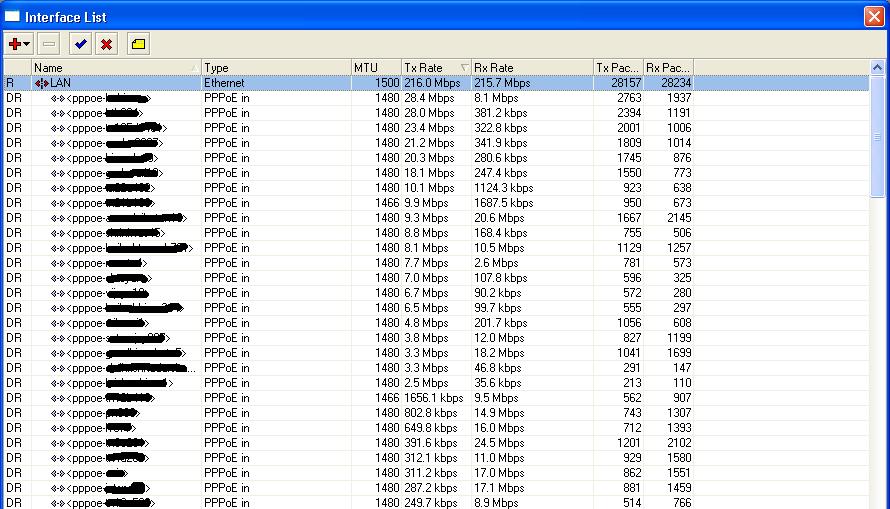The height and width of the screenshot is (509, 890).
Task: Click the yellow Comment button in toolbar
Action: pos(138,44)
